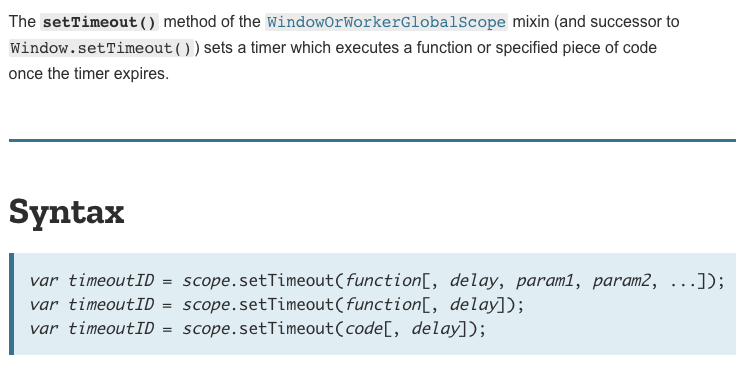The height and width of the screenshot is (366, 736).
Task: Click the syntax line containing code[, delay]
Action: 257,328
